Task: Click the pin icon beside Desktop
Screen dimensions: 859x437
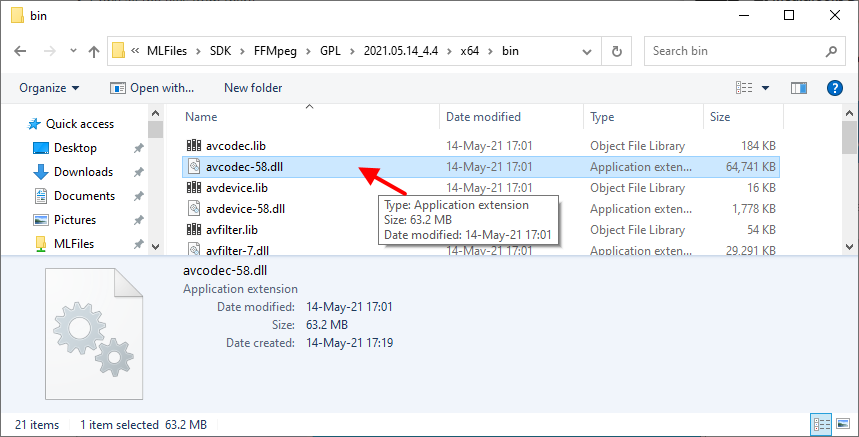Action: 139,148
